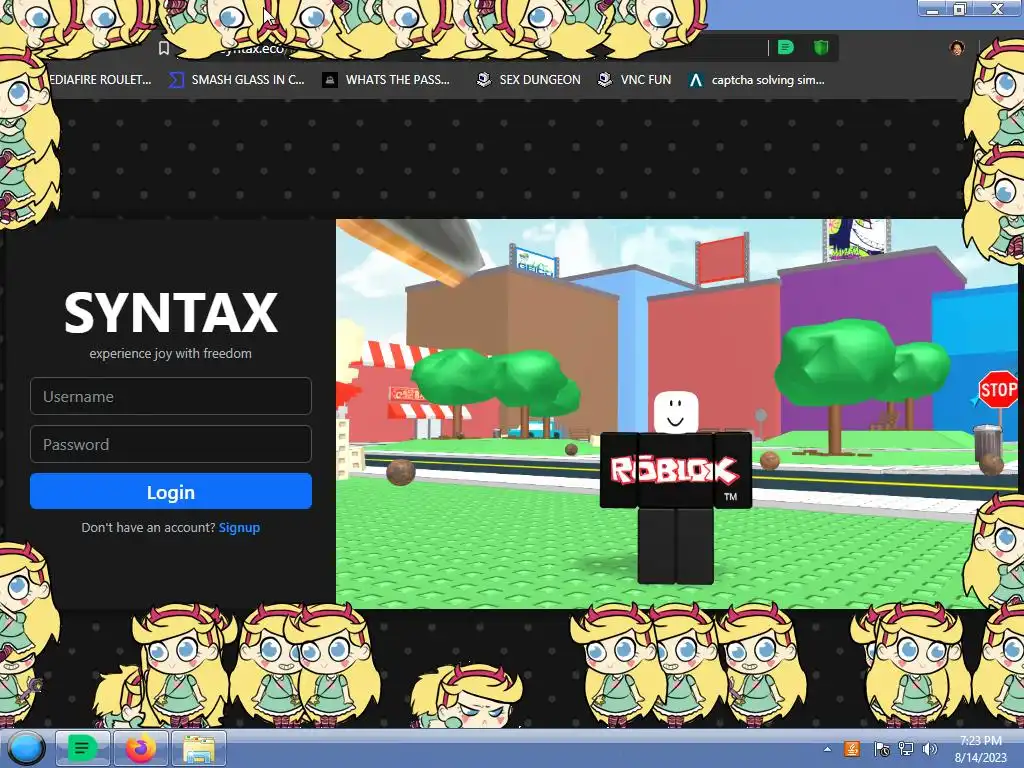Click the SYNTAX logo heading
Viewport: 1024px width, 768px height.
pyautogui.click(x=170, y=313)
